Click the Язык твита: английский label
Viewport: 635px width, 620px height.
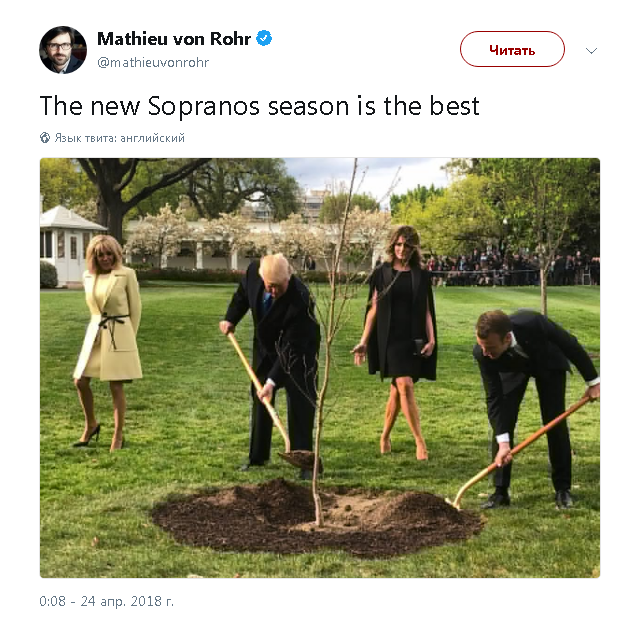tap(119, 138)
